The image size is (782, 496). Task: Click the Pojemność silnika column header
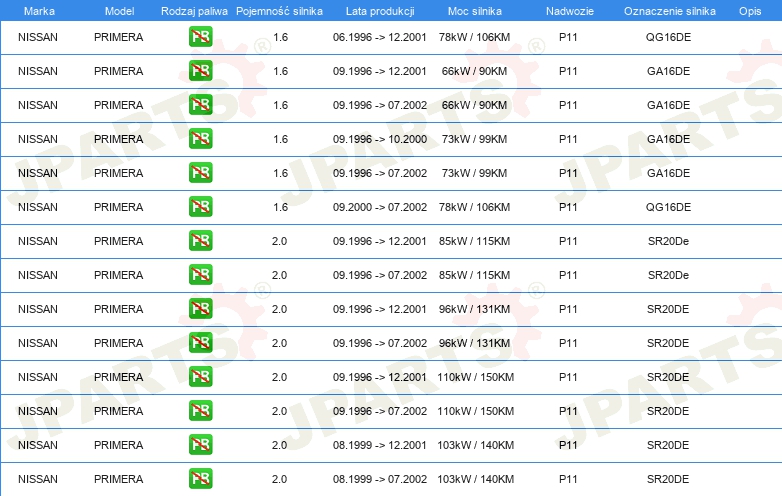tap(279, 11)
